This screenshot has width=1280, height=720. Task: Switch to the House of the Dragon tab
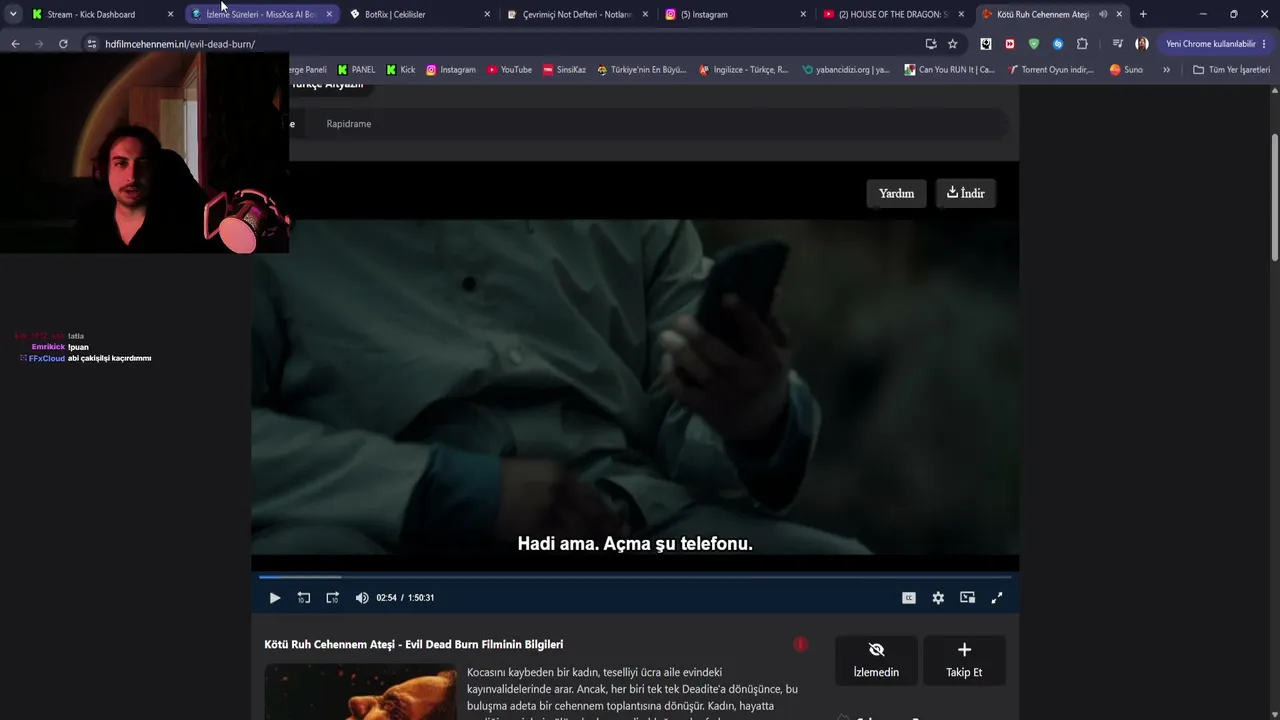(x=894, y=15)
